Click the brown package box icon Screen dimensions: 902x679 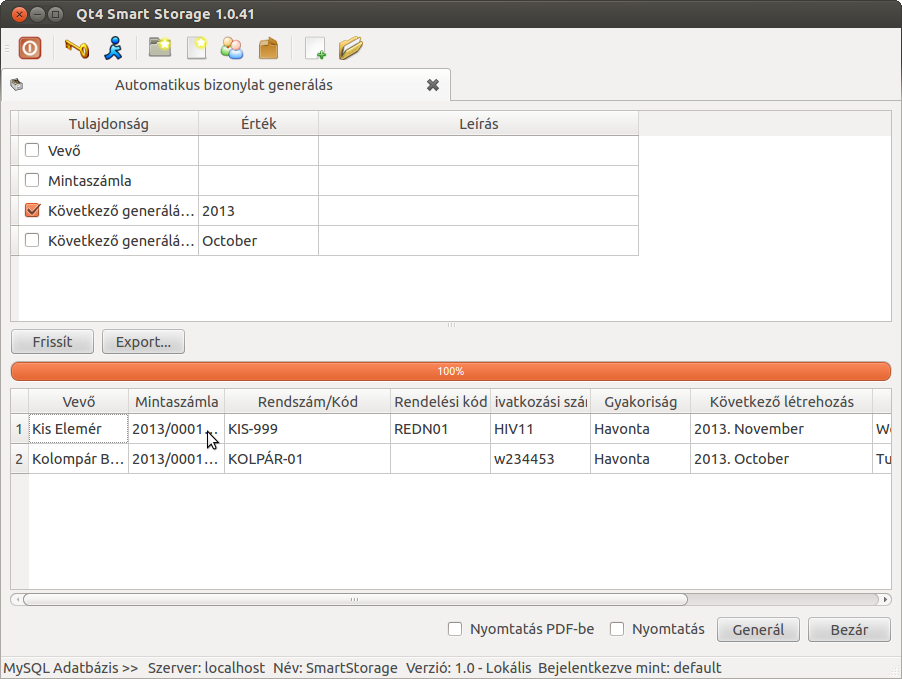coord(268,48)
